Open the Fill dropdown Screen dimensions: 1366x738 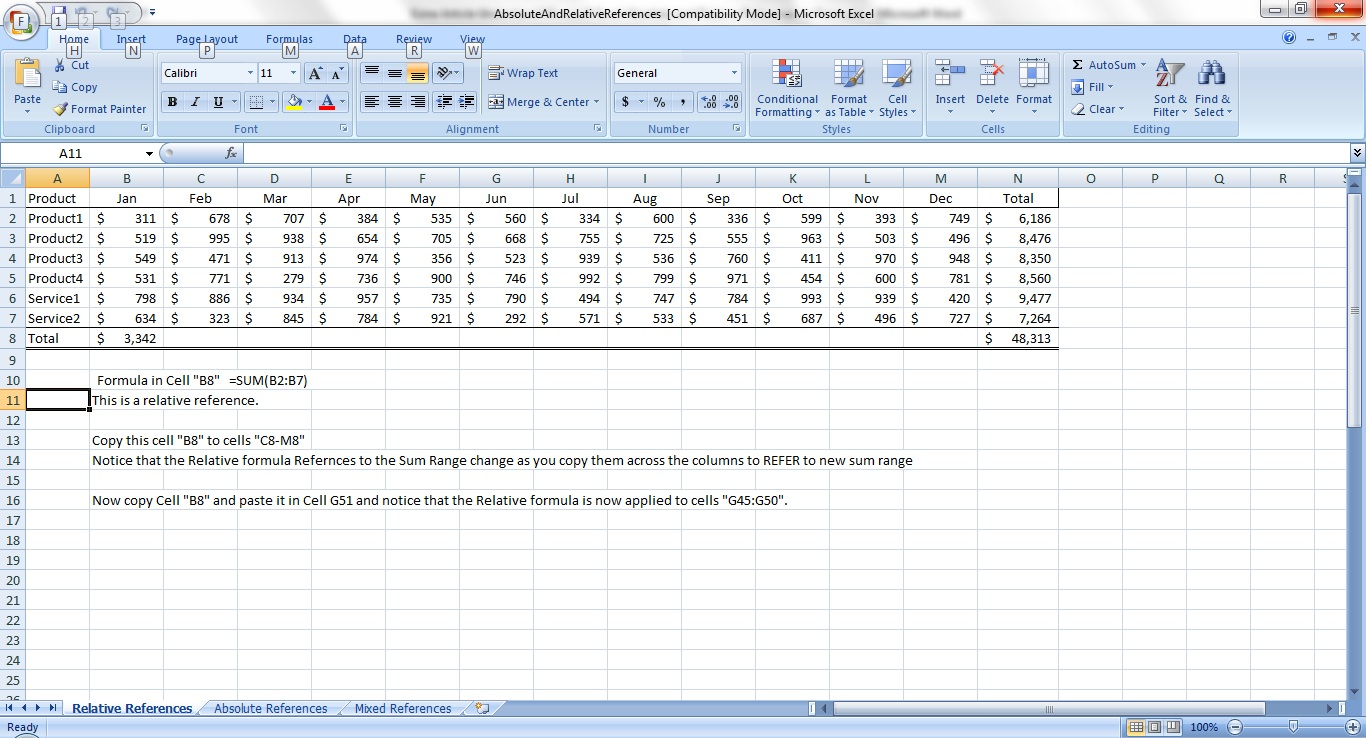coord(1092,87)
